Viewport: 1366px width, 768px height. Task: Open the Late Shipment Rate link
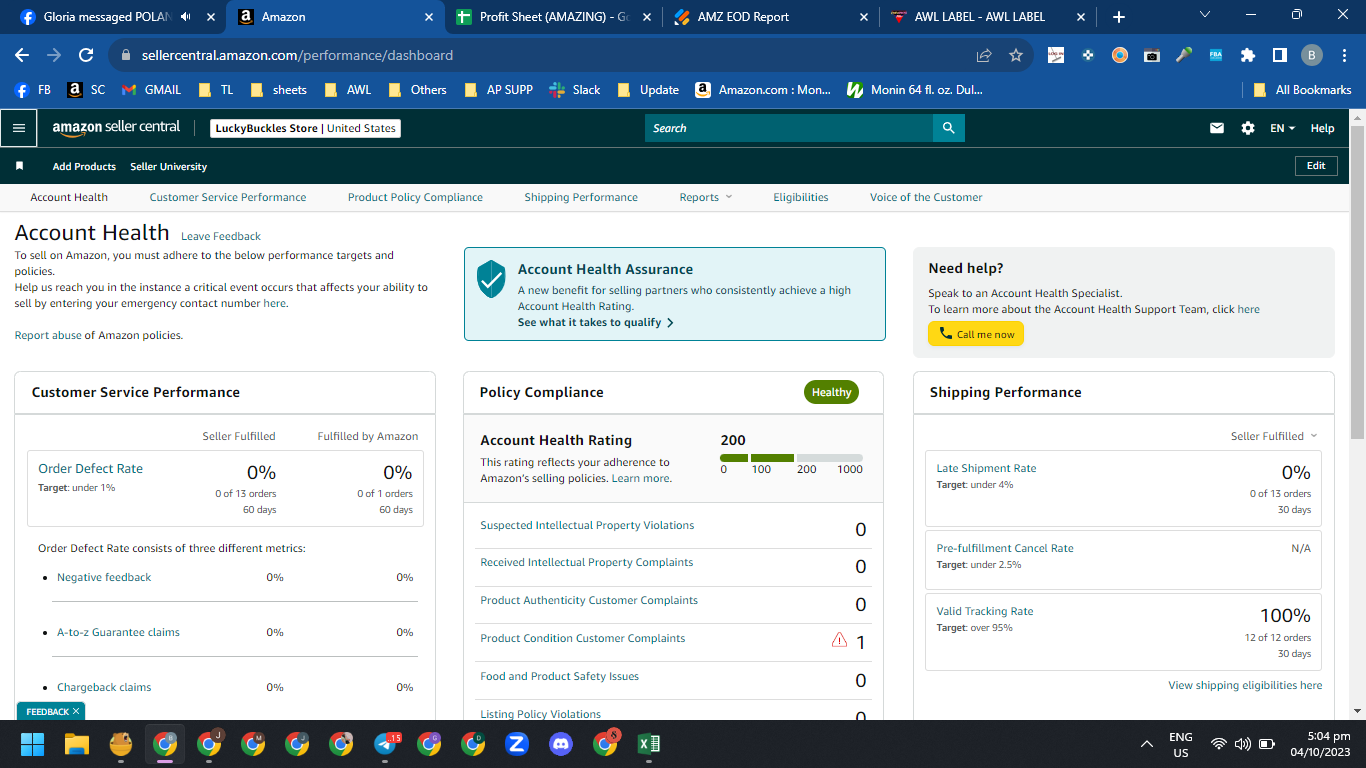click(x=986, y=468)
